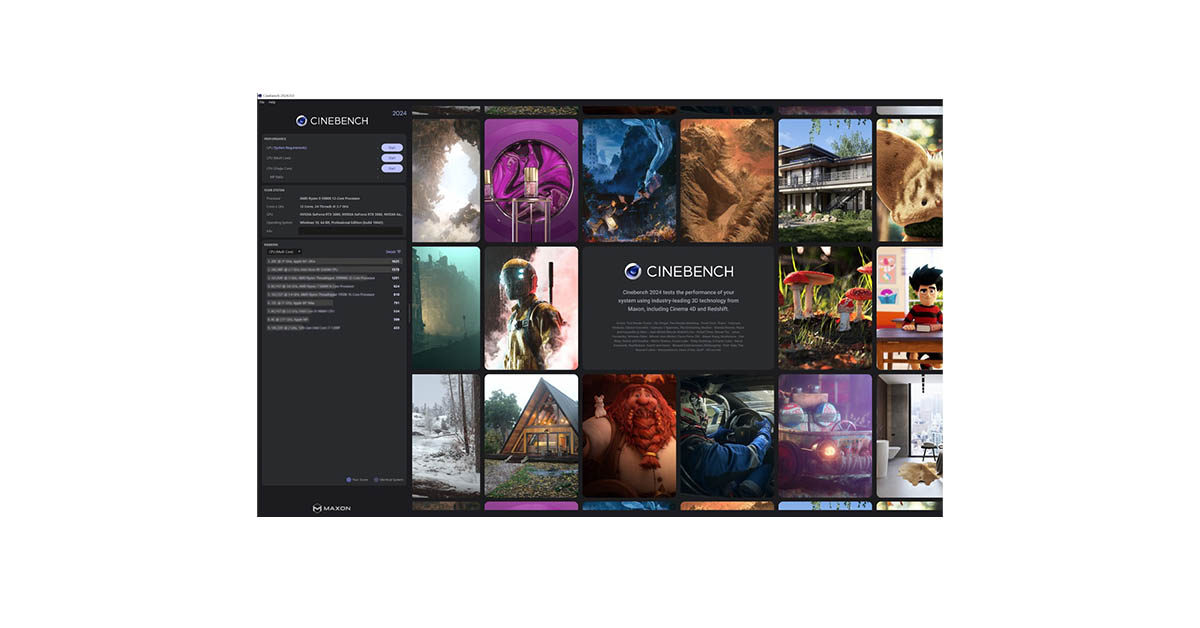This screenshot has height=628, width=1200.
Task: Open the bathroom interior render thumbnail
Action: [910, 436]
